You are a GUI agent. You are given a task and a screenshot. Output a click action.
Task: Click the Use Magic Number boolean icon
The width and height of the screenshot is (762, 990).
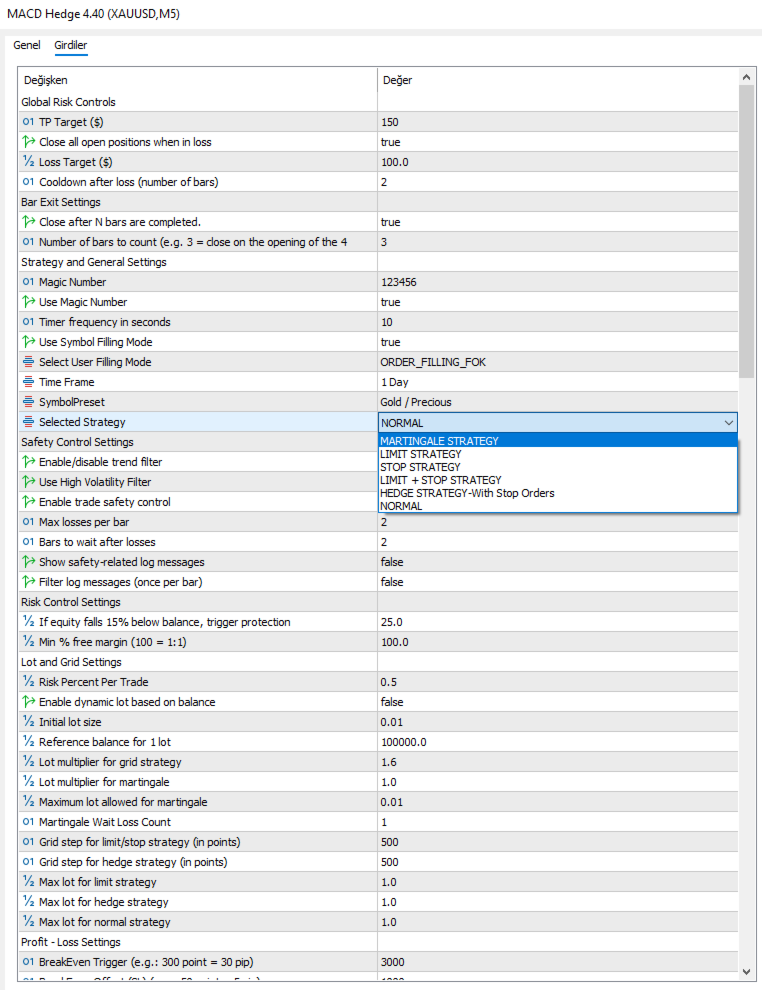(x=28, y=302)
